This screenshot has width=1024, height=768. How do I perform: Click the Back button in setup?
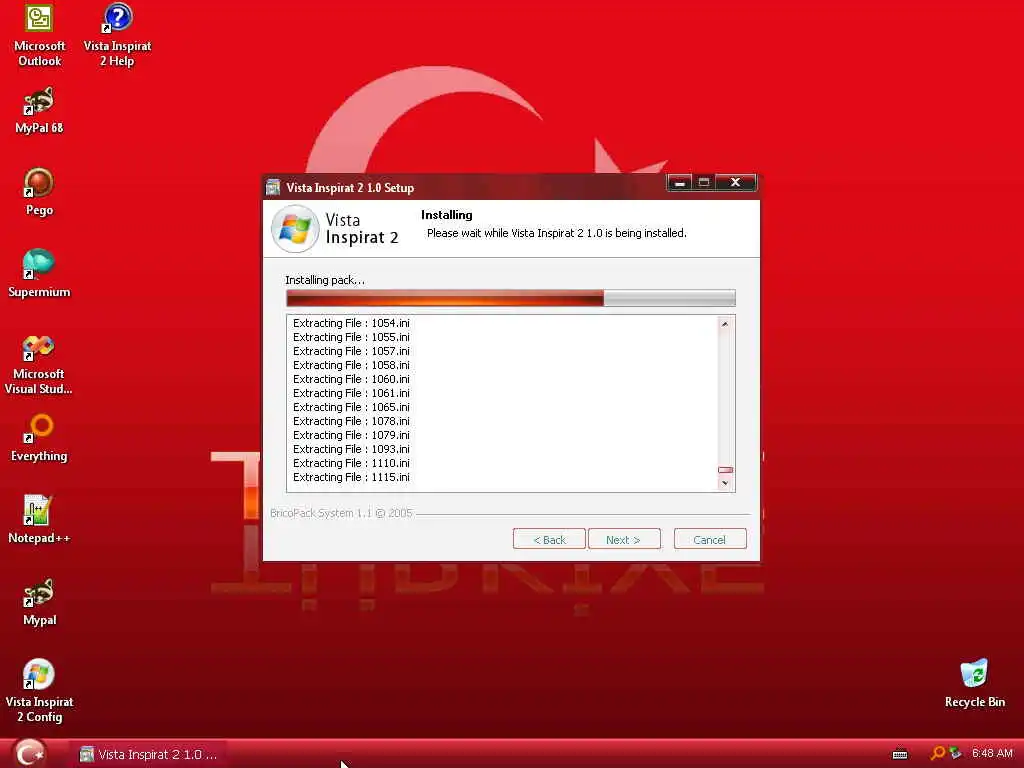549,539
